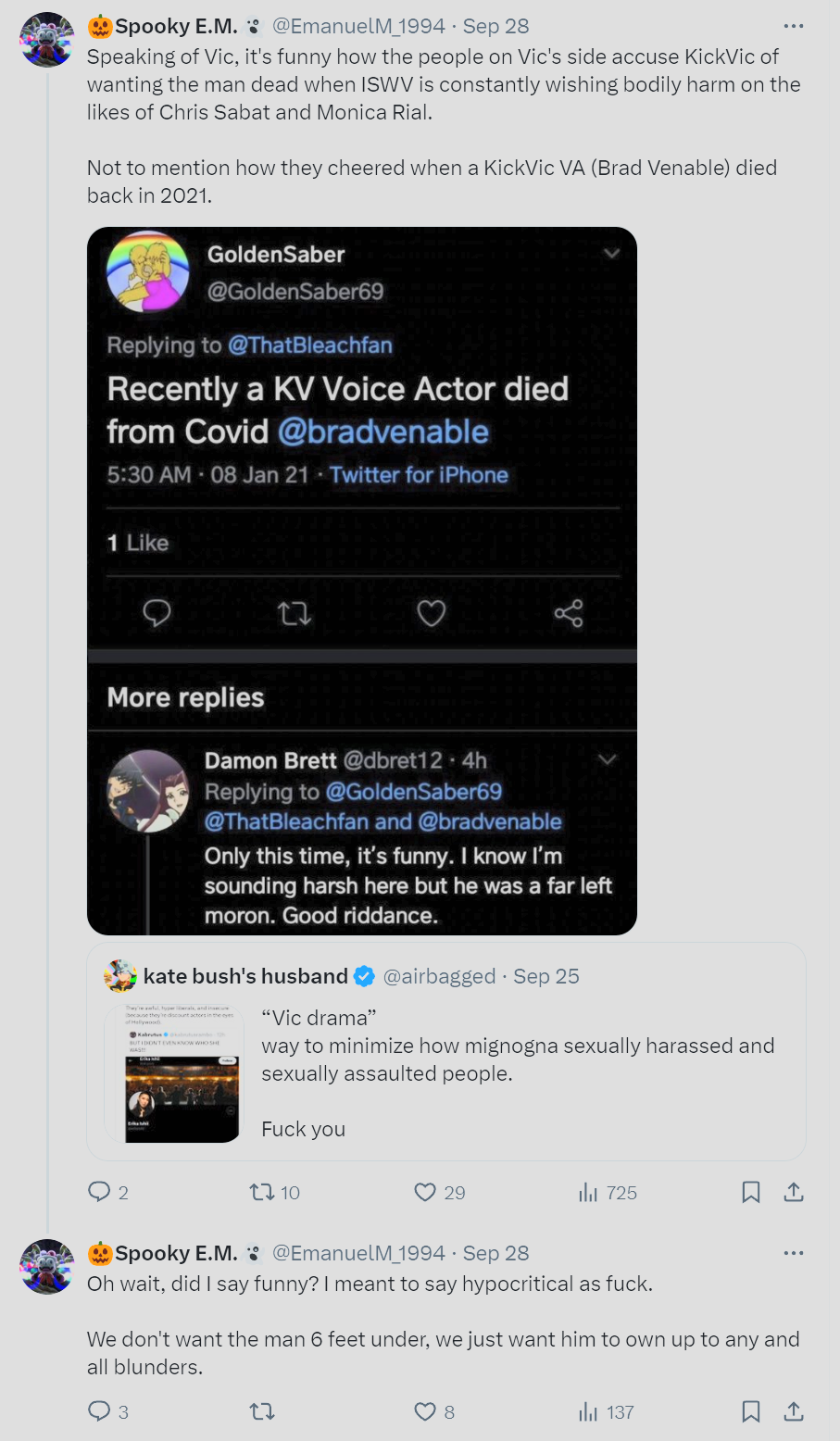
Task: Share the bottom tweet
Action: coord(794,1411)
